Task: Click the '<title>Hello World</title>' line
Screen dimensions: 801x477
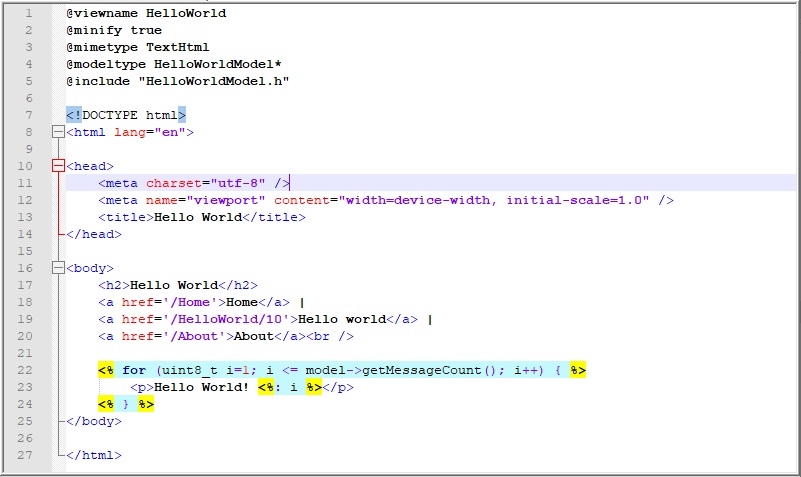Action: (202, 217)
